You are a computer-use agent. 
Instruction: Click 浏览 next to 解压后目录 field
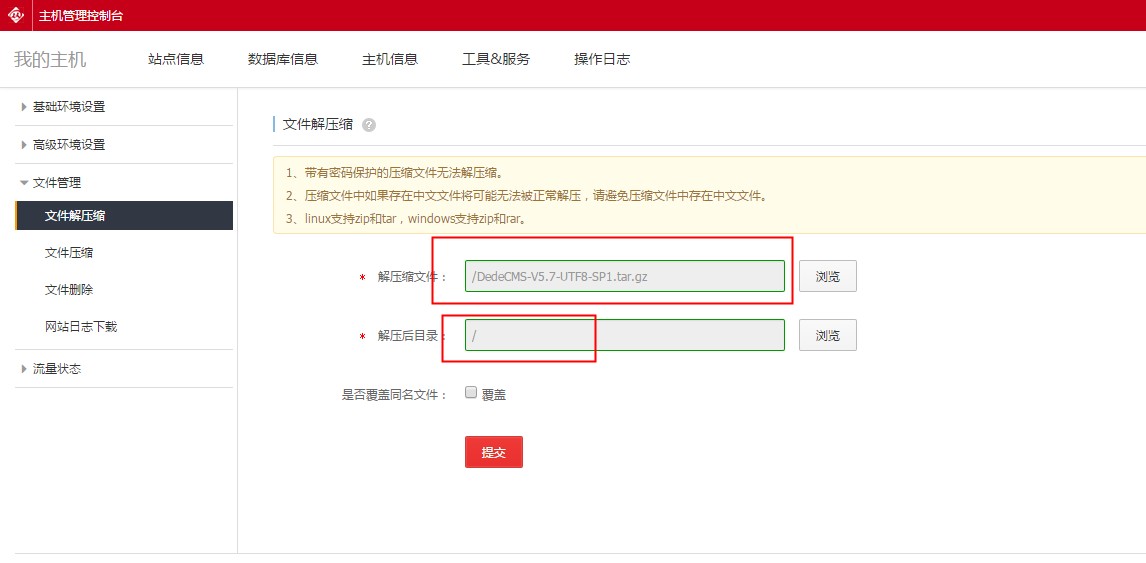pos(827,336)
